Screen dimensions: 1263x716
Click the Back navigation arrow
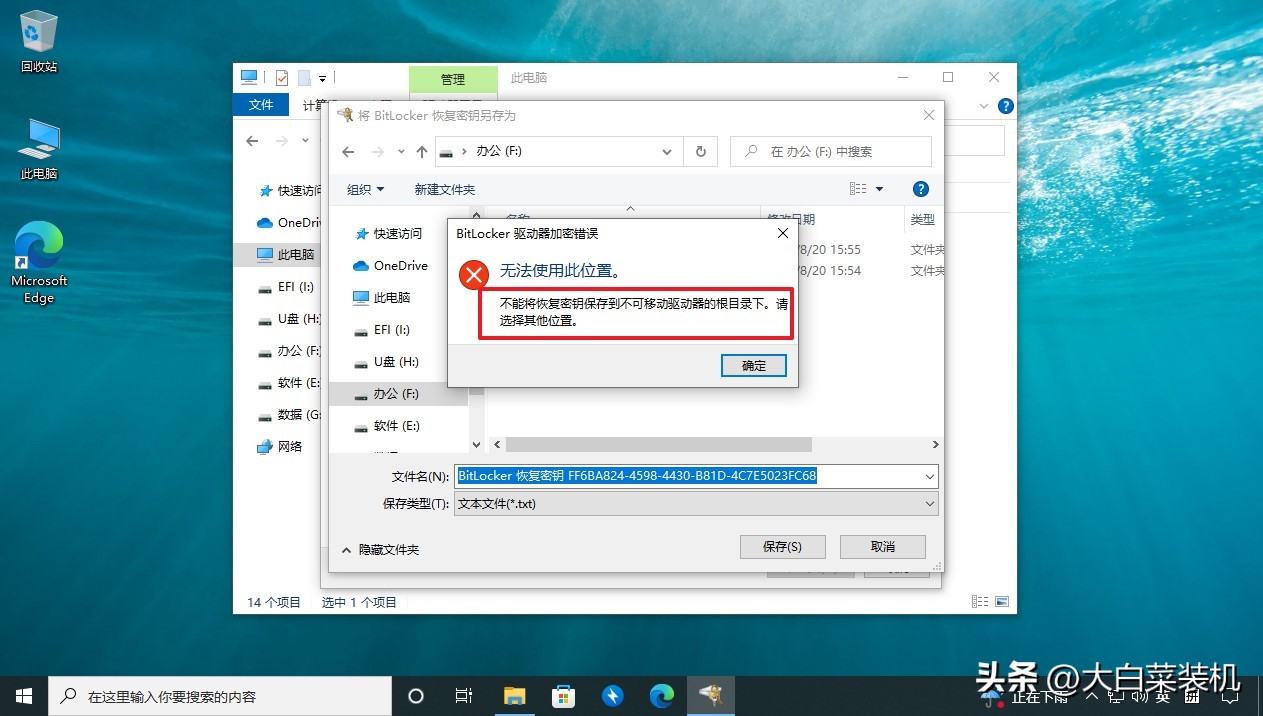coord(348,151)
